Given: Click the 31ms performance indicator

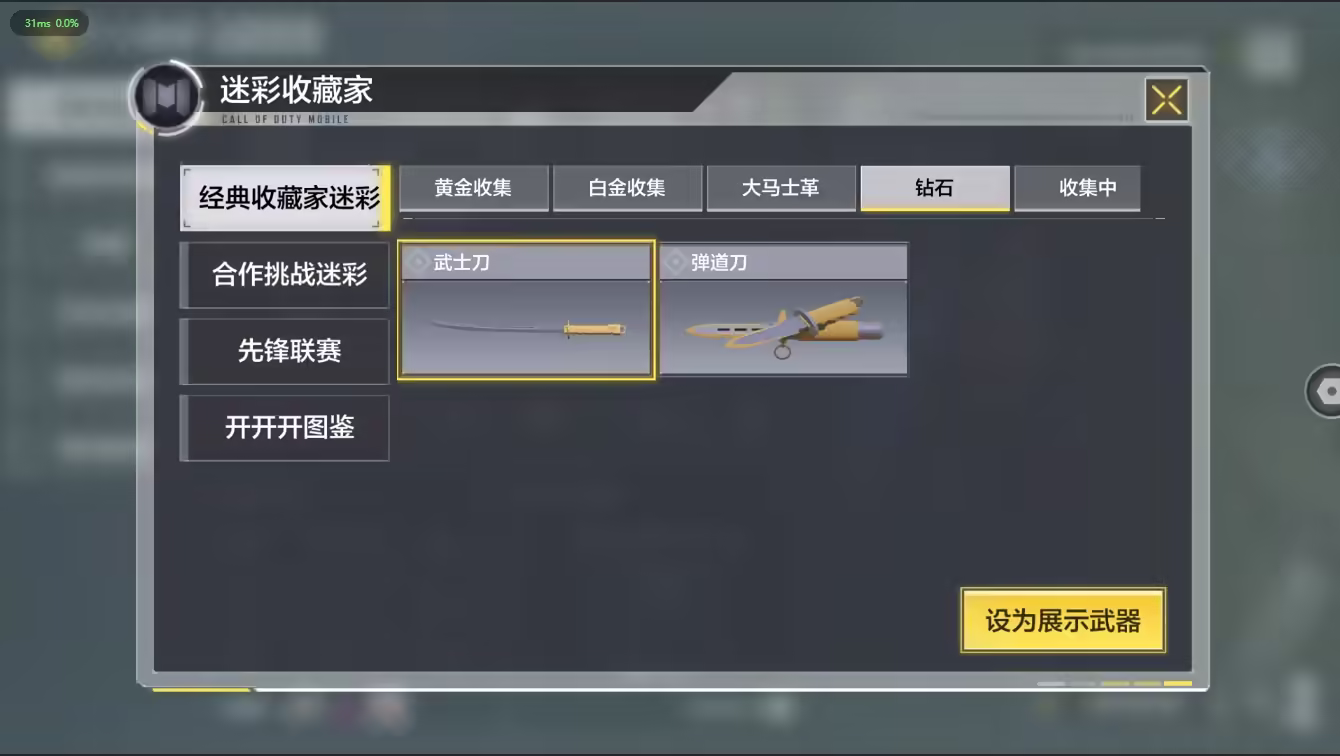Looking at the screenshot, I should pyautogui.click(x=50, y=23).
